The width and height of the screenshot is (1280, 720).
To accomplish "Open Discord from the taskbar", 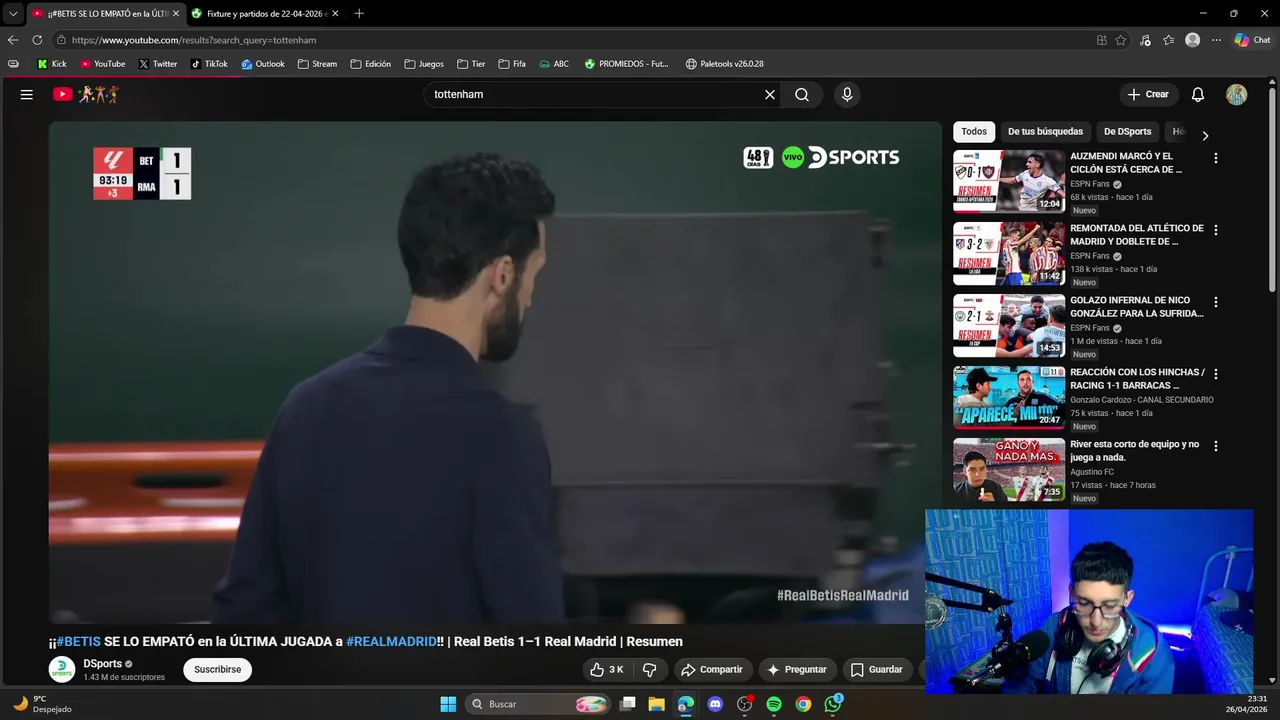I will coord(715,704).
